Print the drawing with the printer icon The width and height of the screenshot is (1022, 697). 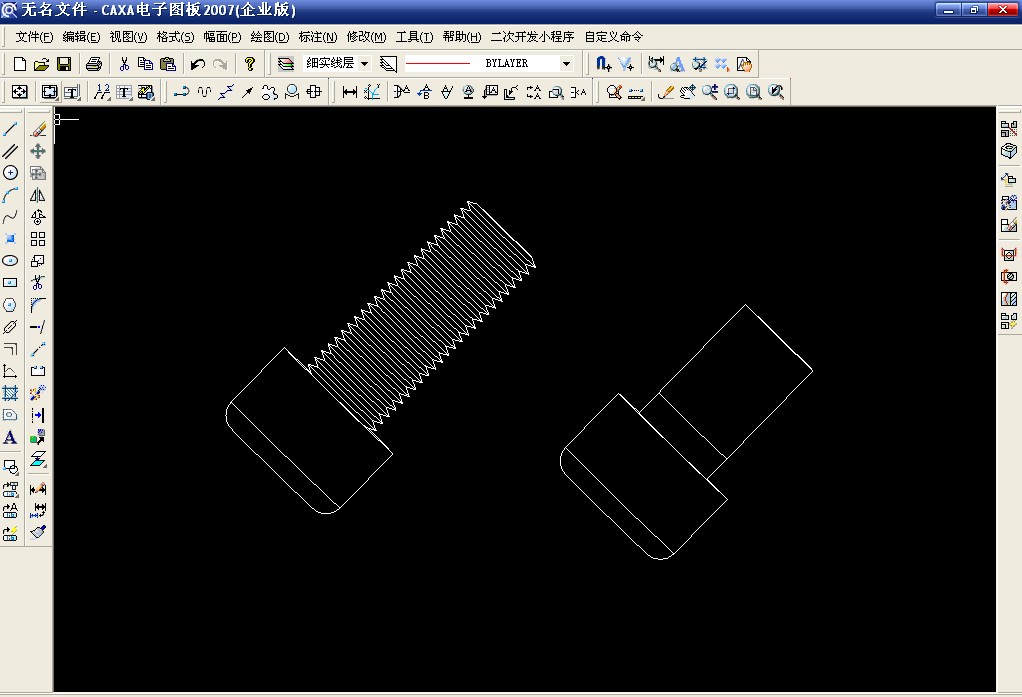tap(94, 64)
